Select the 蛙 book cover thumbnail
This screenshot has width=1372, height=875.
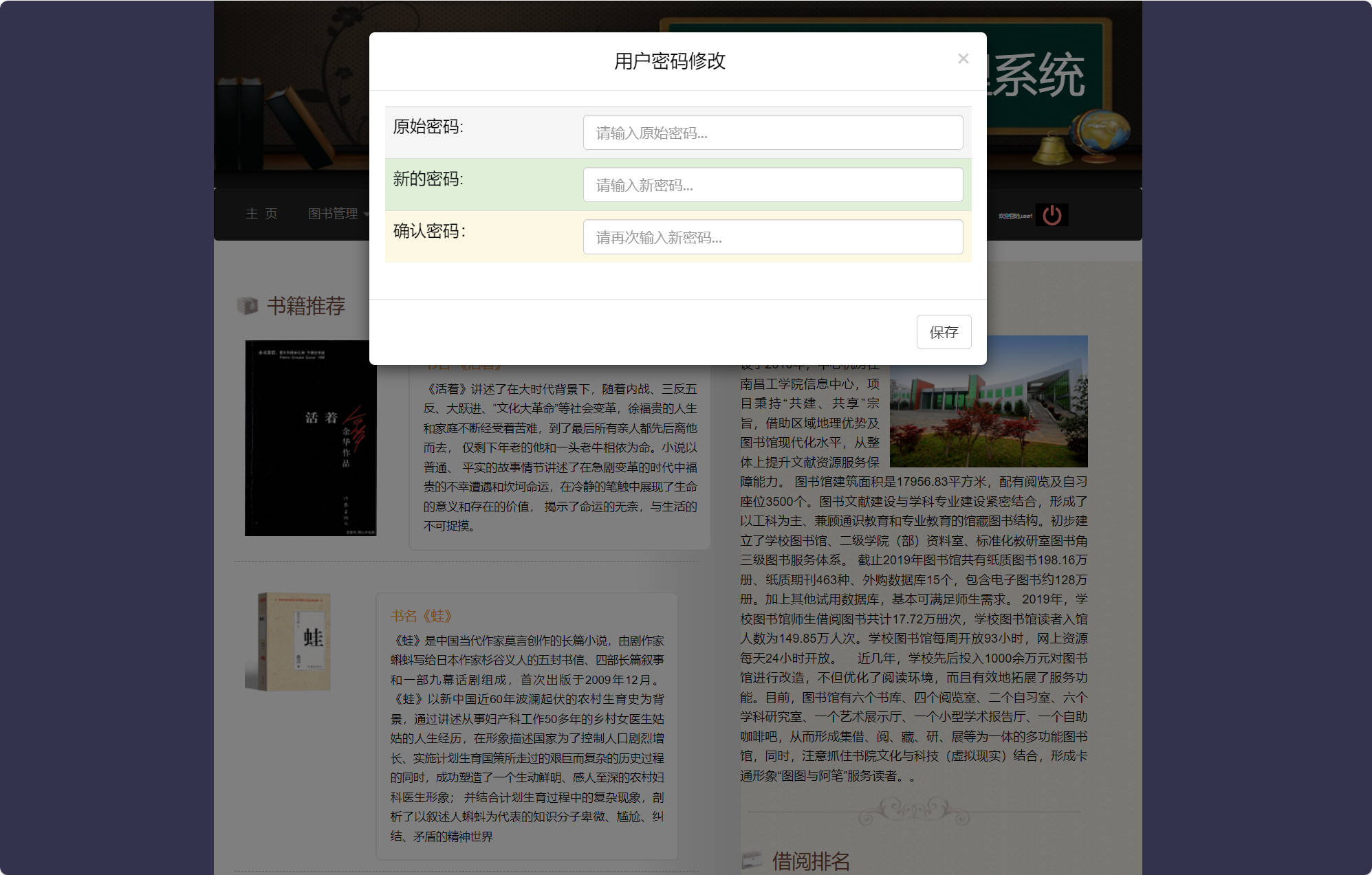coord(293,641)
